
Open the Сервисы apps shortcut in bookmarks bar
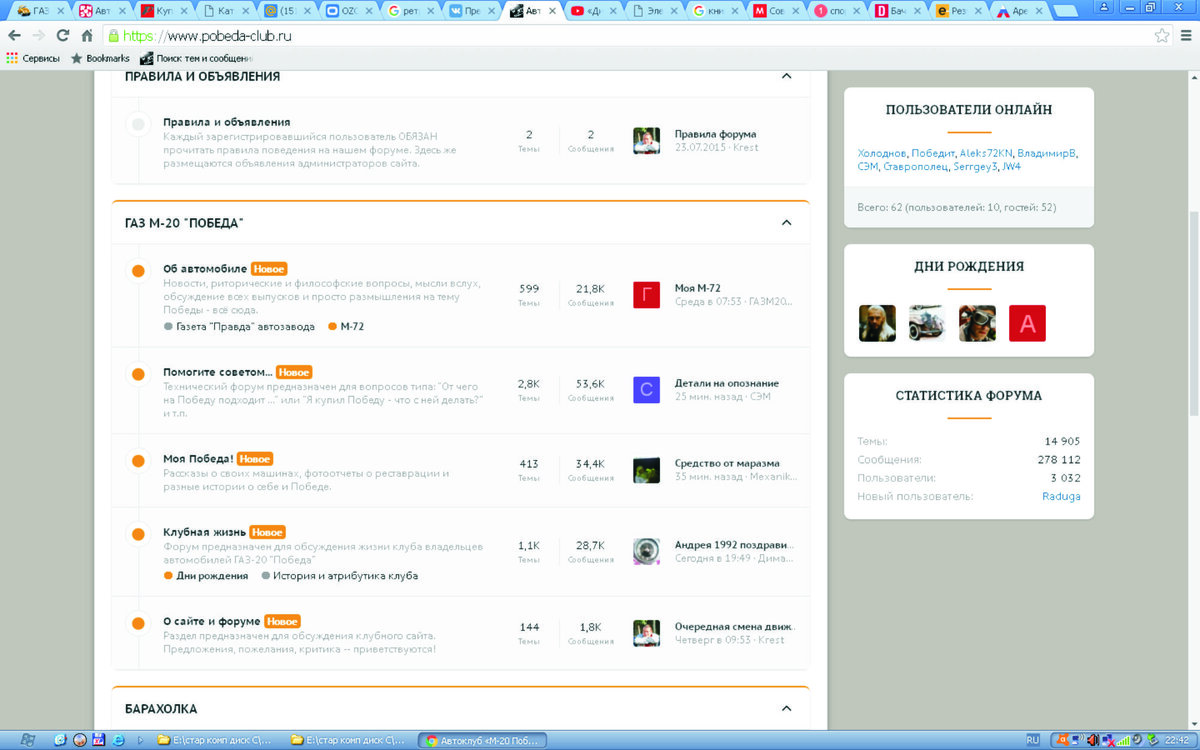point(33,58)
